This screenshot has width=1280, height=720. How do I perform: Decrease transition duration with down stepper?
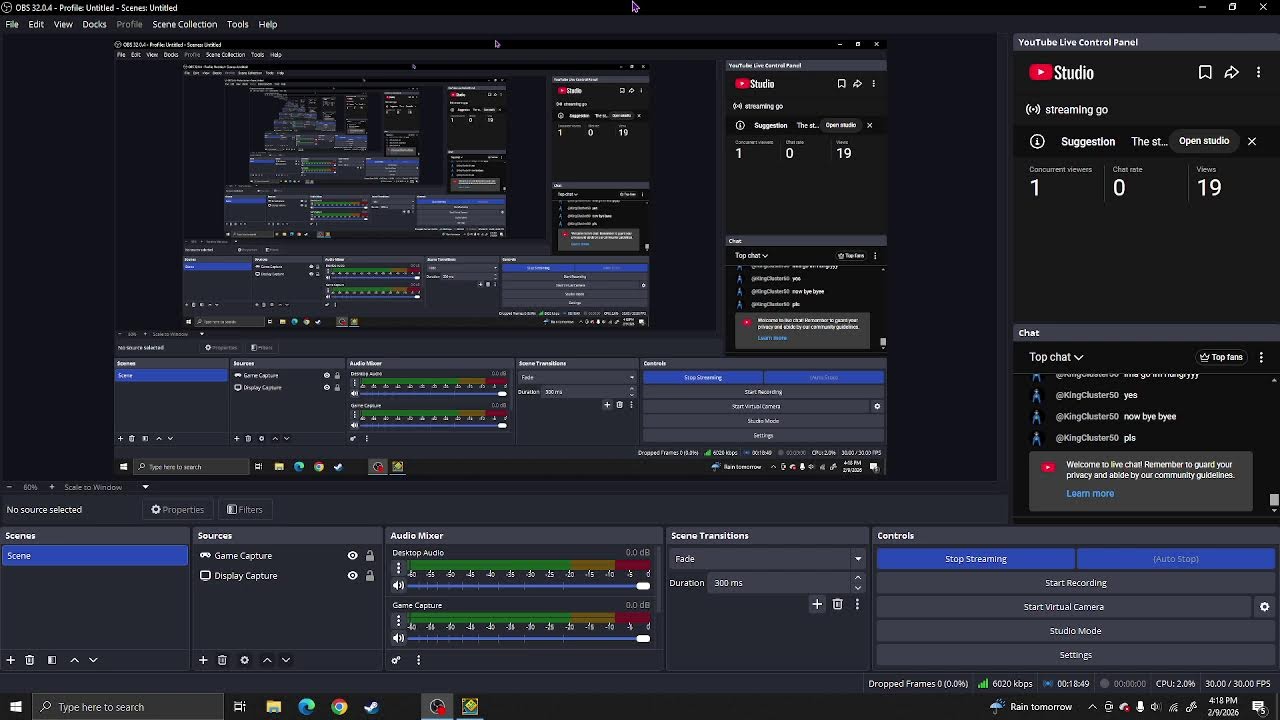pyautogui.click(x=857, y=588)
